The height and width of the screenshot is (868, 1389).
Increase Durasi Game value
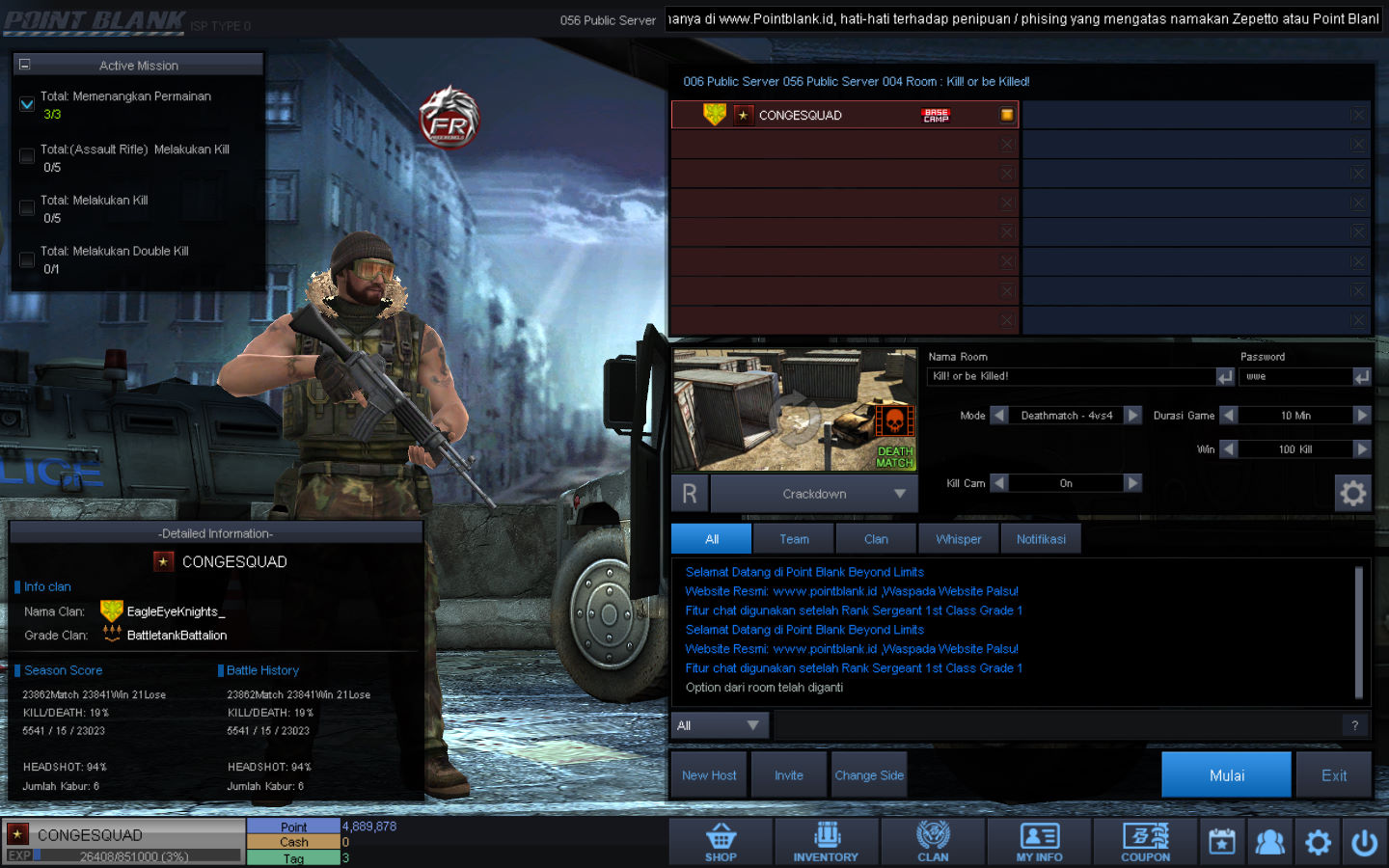point(1362,415)
